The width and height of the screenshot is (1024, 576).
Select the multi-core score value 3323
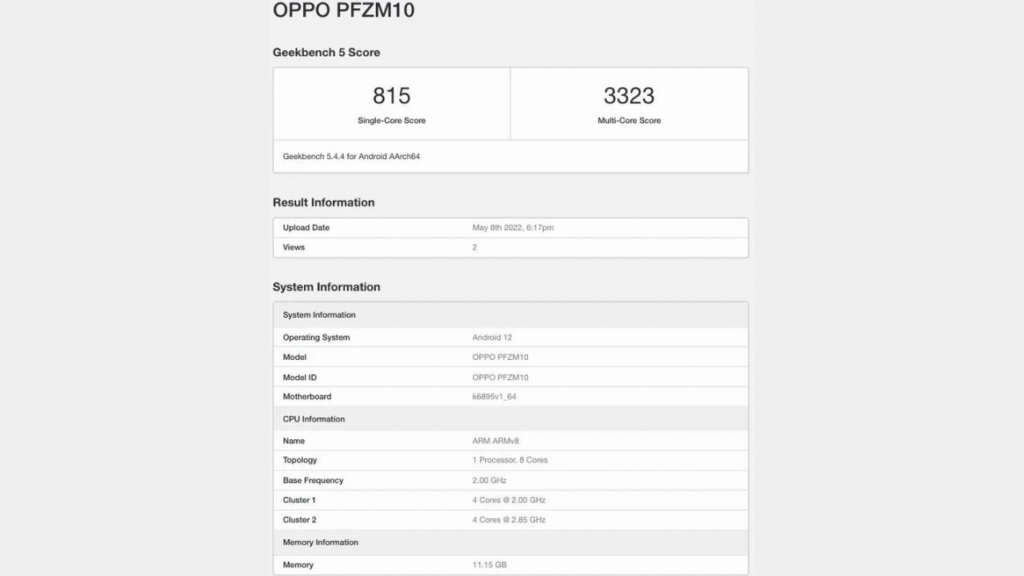pos(629,96)
